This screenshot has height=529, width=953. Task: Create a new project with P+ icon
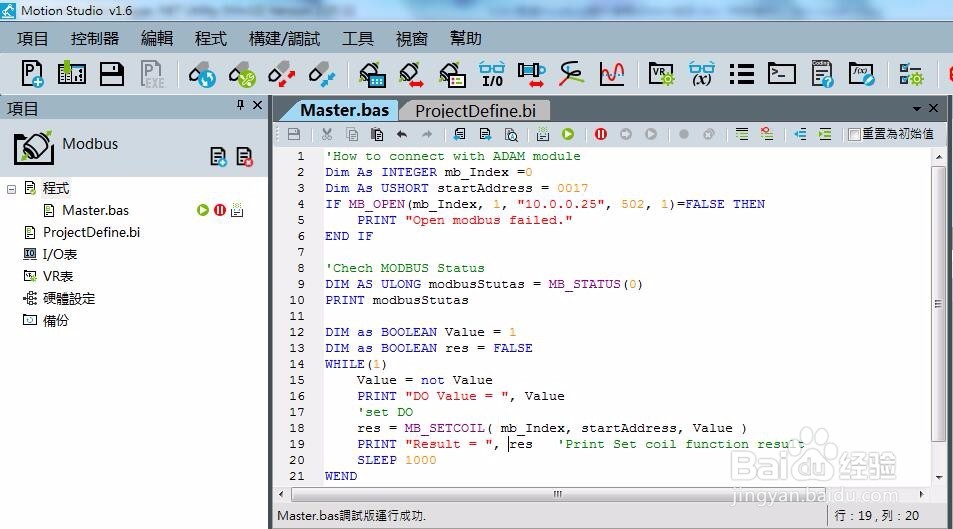tap(32, 74)
